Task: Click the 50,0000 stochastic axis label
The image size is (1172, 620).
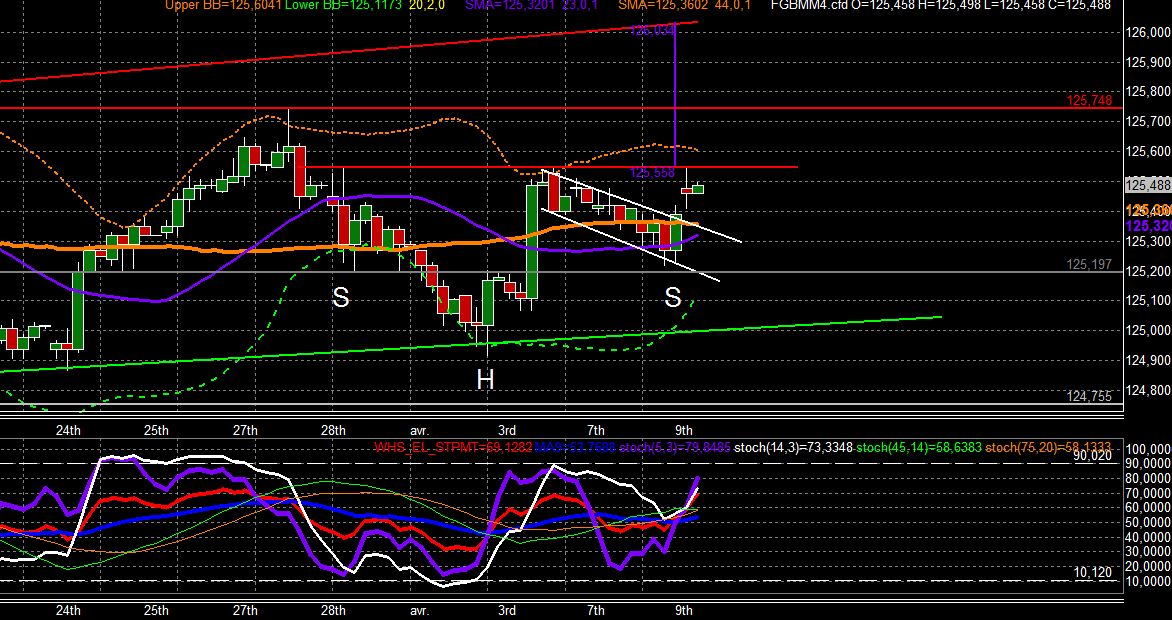Action: point(1148,523)
